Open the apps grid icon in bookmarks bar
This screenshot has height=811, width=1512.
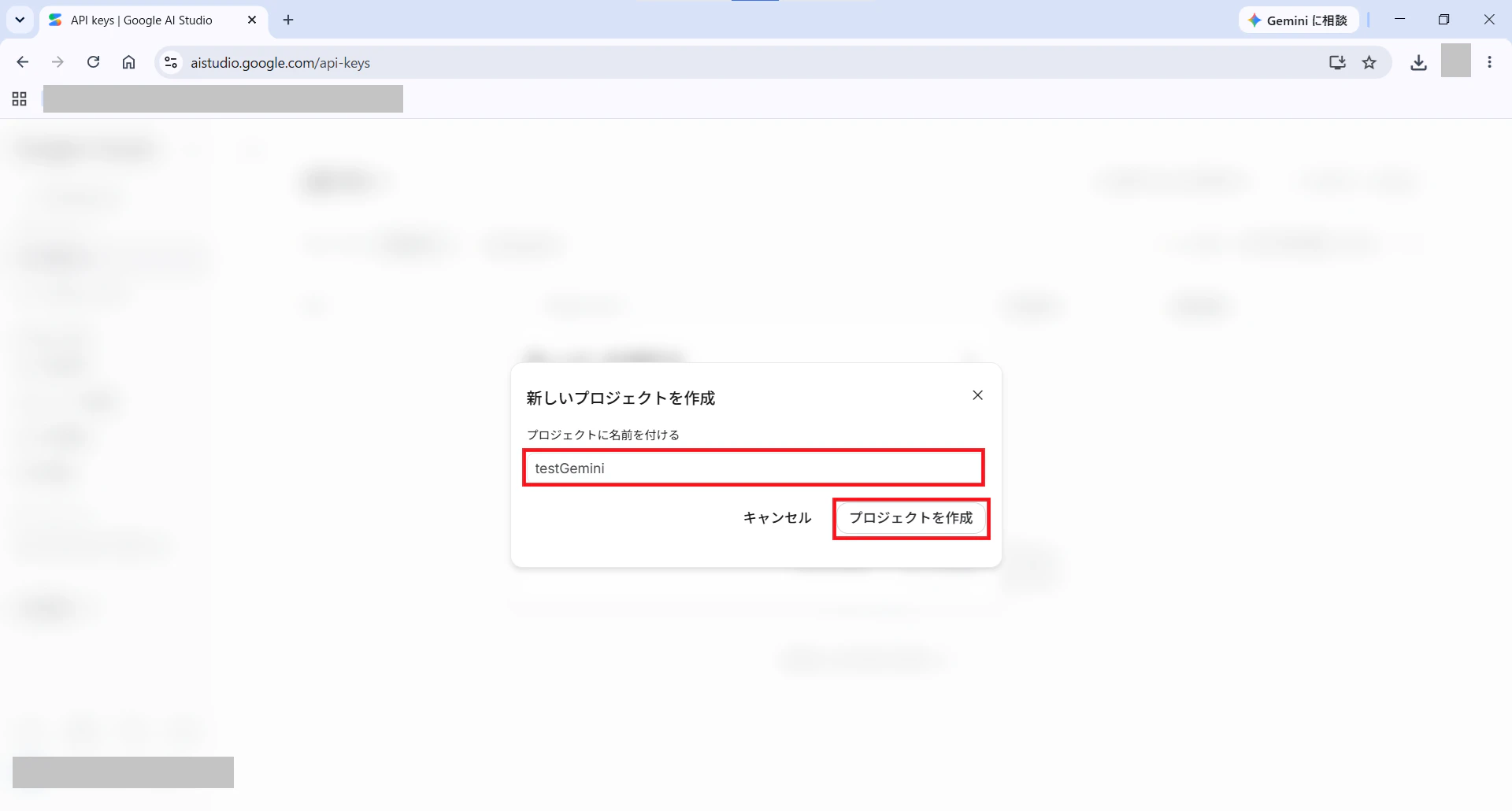pos(20,99)
